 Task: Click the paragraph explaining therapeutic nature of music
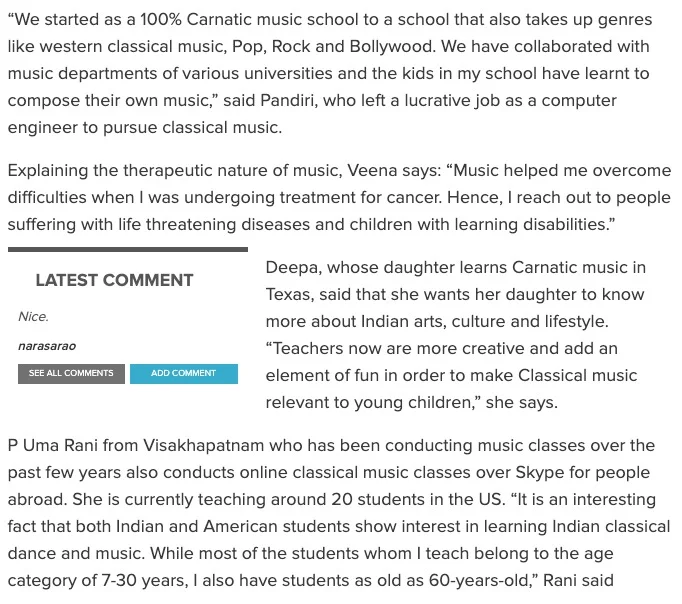click(340, 197)
